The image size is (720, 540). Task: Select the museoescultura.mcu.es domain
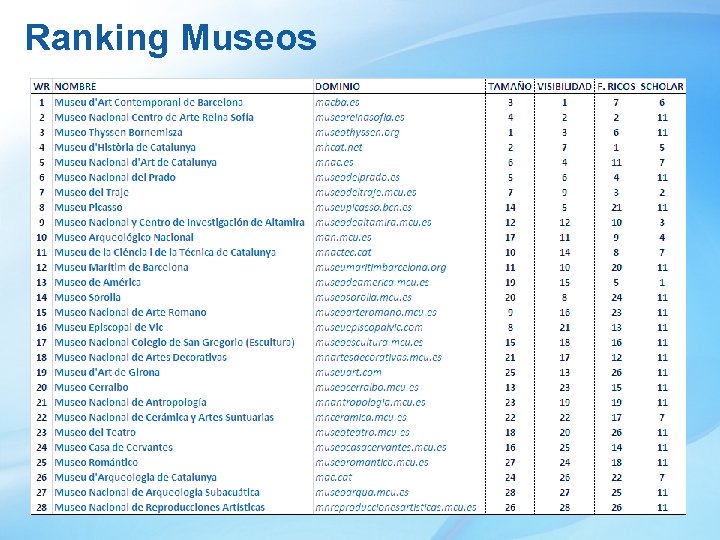(x=369, y=343)
